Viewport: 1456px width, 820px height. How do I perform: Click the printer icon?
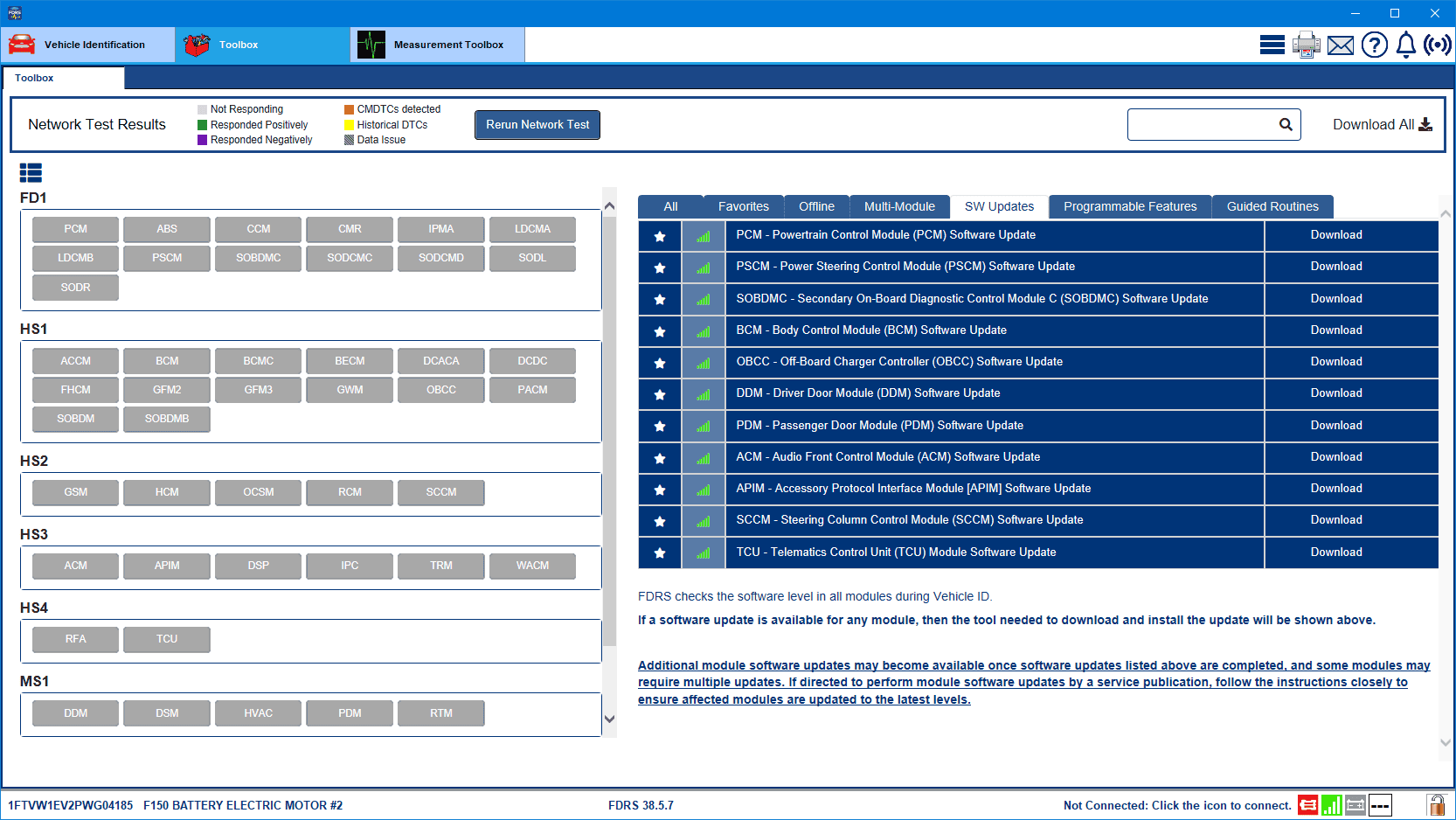click(1306, 45)
